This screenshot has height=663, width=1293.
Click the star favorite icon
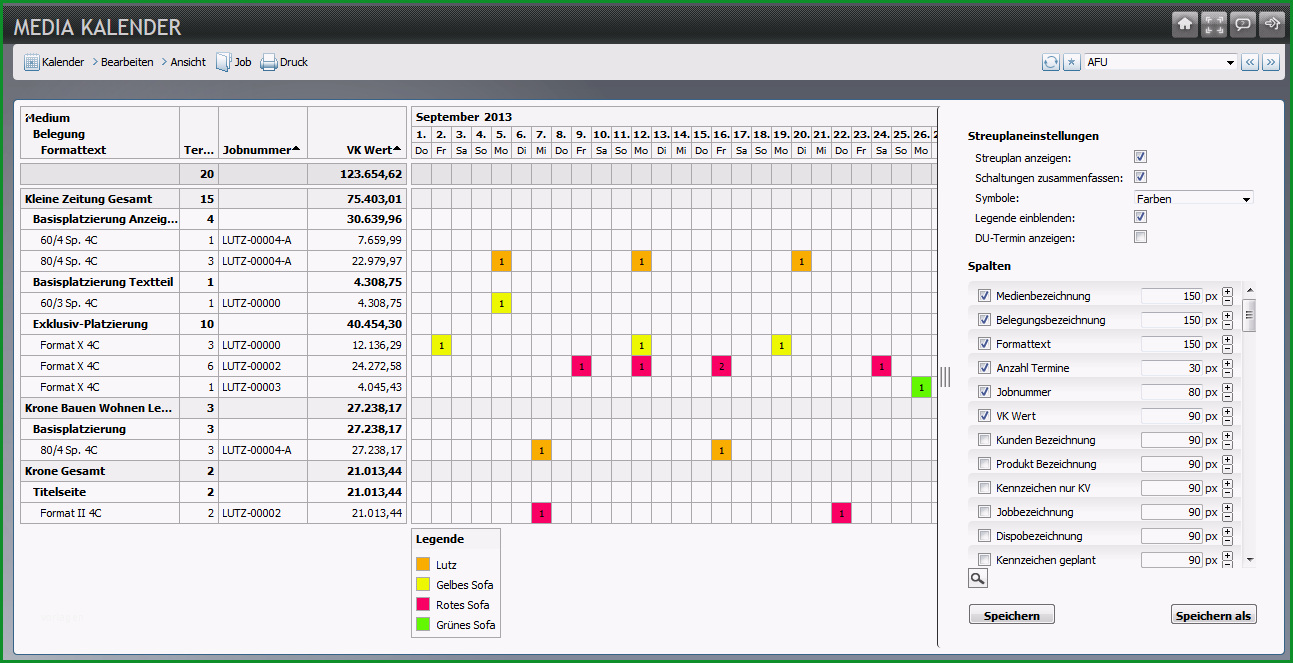(x=1071, y=62)
